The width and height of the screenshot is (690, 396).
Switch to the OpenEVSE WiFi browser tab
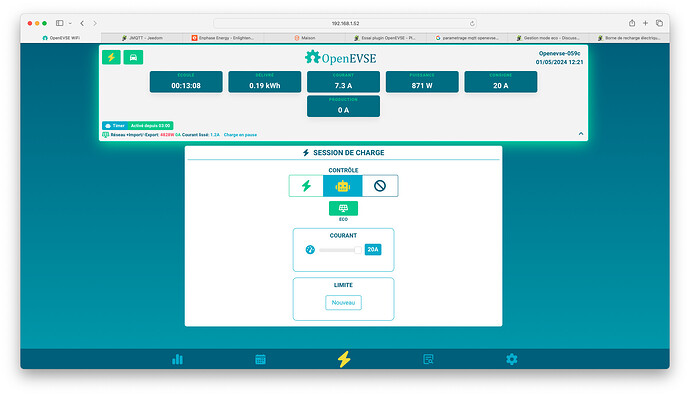(x=61, y=38)
